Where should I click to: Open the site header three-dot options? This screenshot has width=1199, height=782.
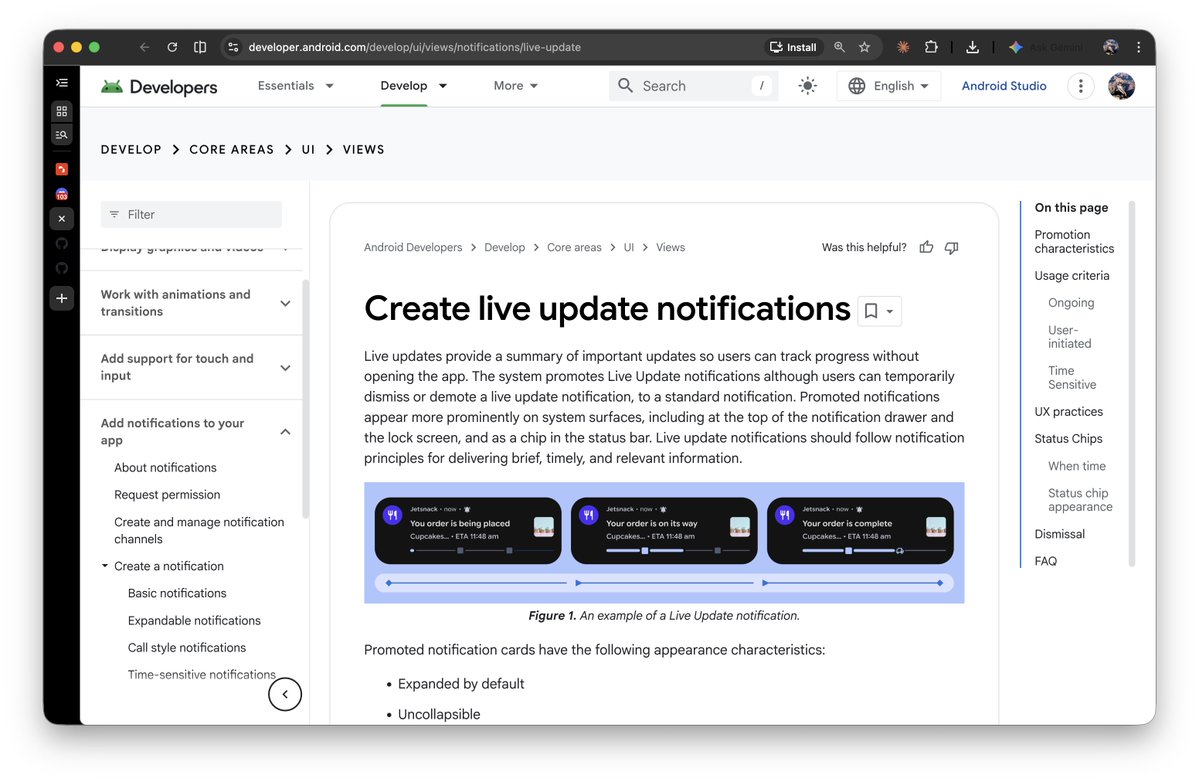[x=1080, y=86]
